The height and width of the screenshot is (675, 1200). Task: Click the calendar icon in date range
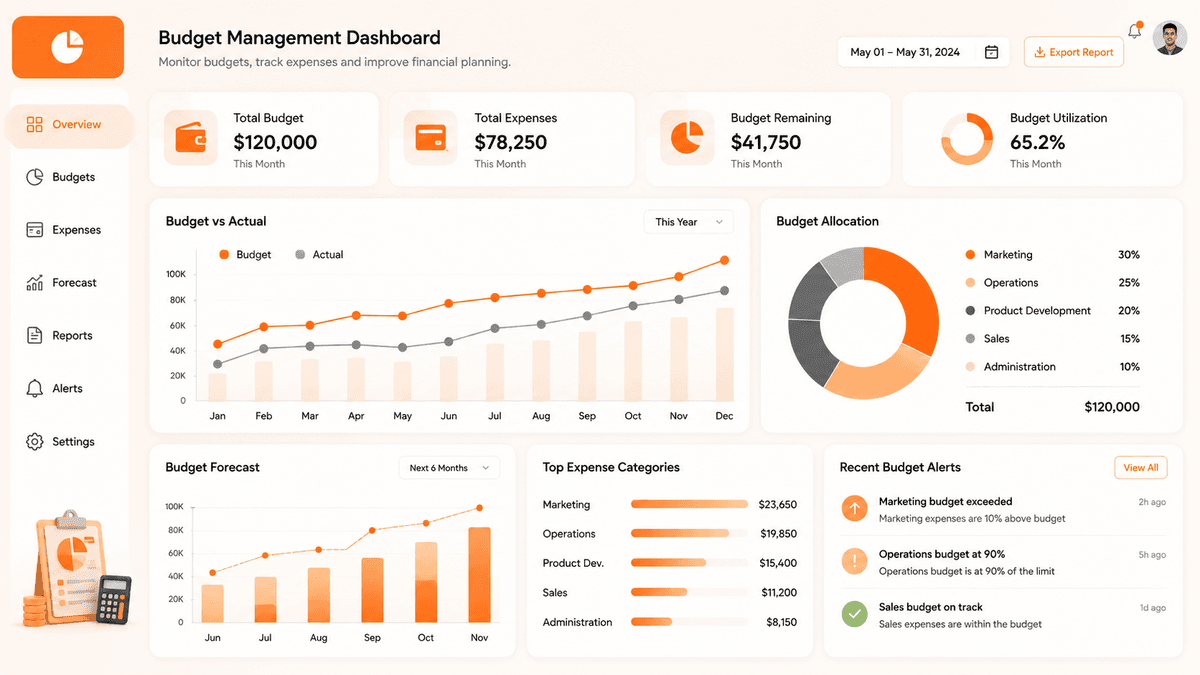point(991,52)
